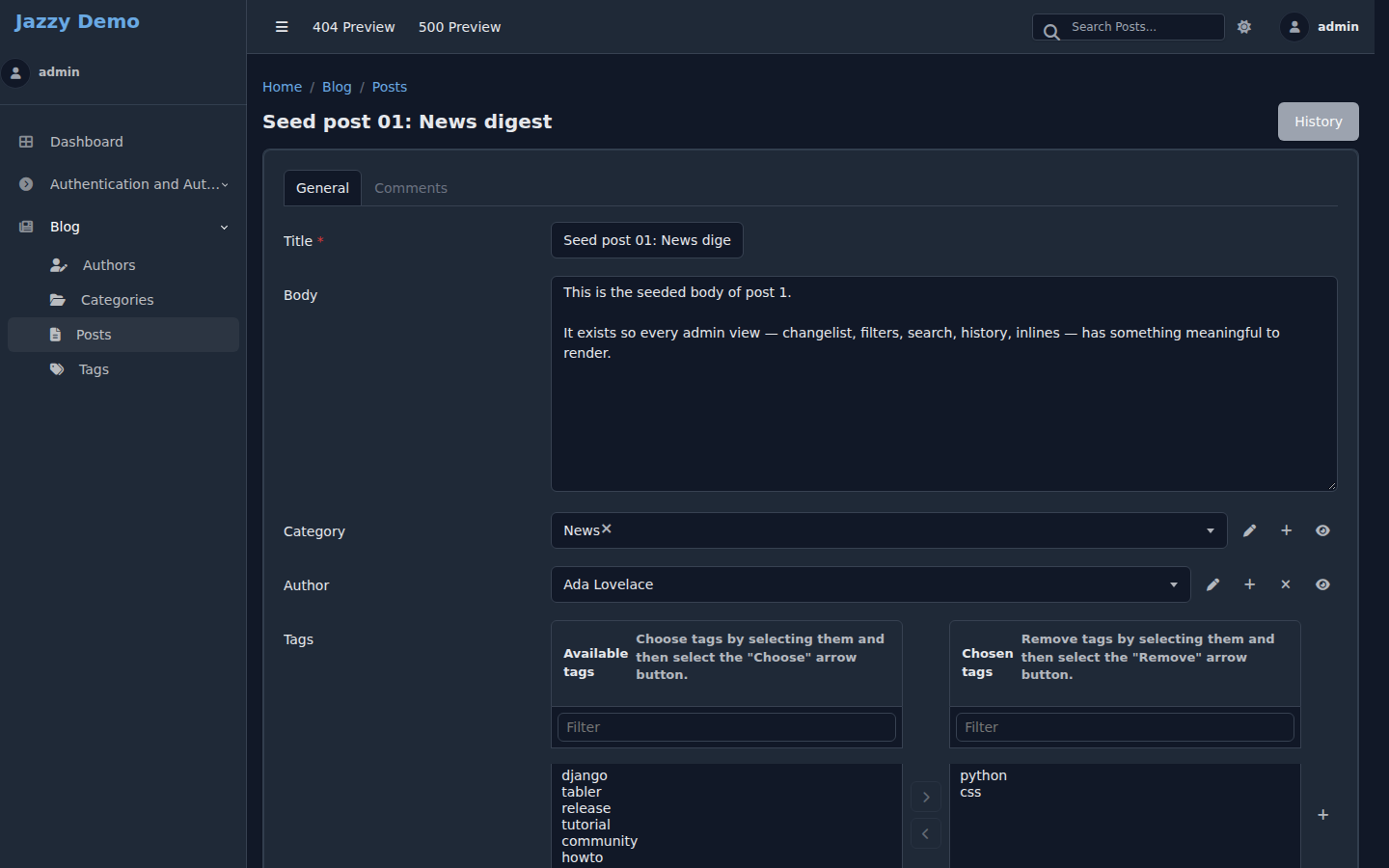Clear the News category selection
This screenshot has width=1389, height=868.
[x=607, y=529]
